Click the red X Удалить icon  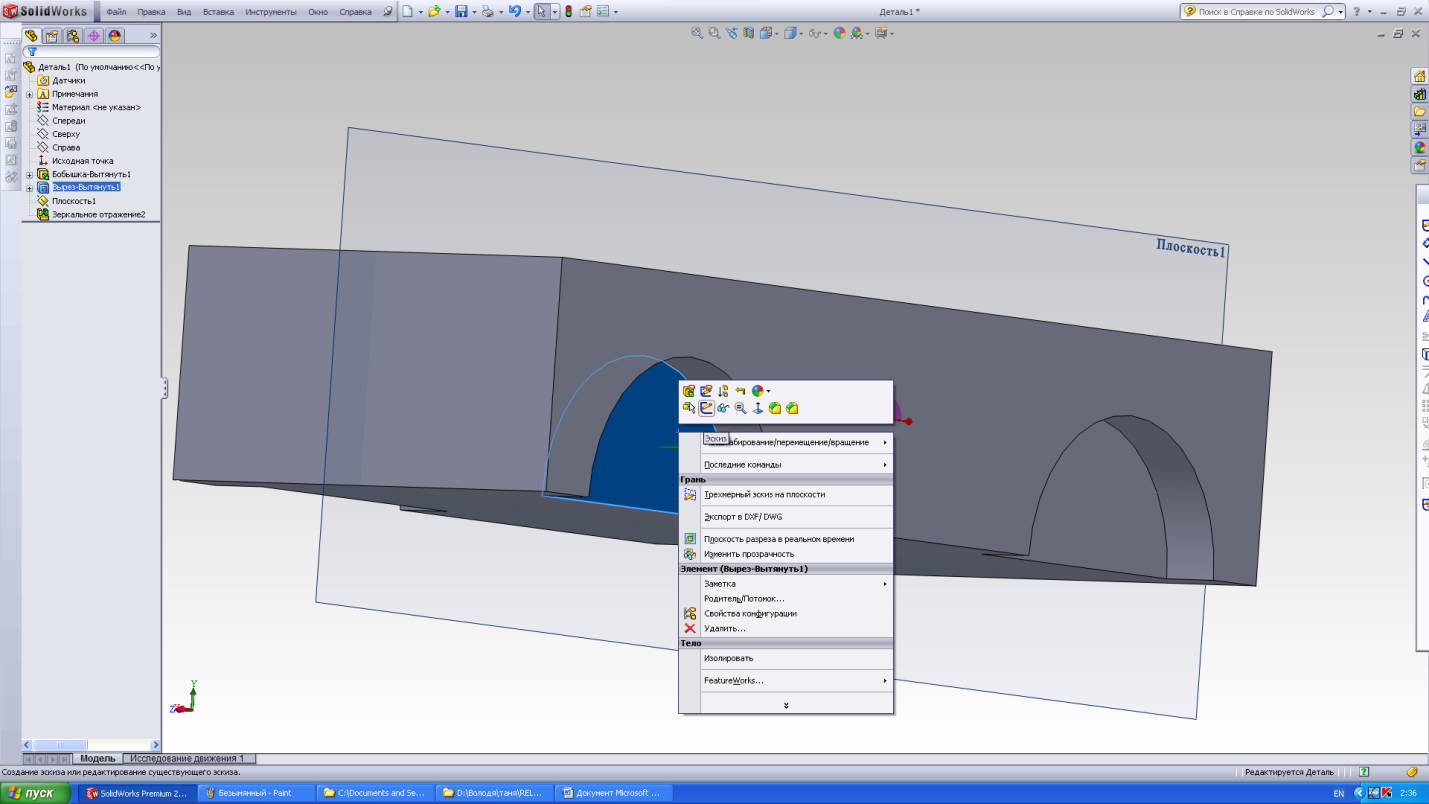(x=689, y=629)
